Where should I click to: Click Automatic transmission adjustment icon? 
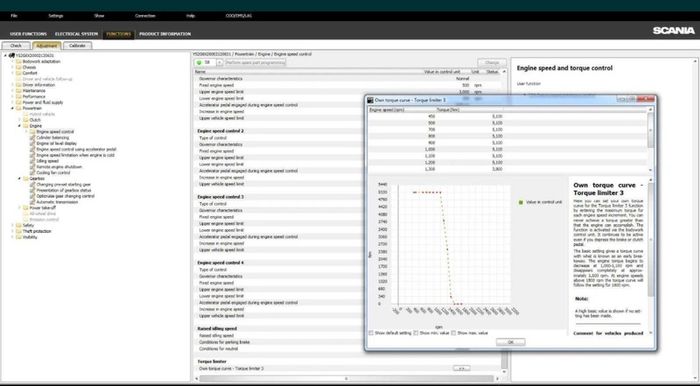click(33, 202)
